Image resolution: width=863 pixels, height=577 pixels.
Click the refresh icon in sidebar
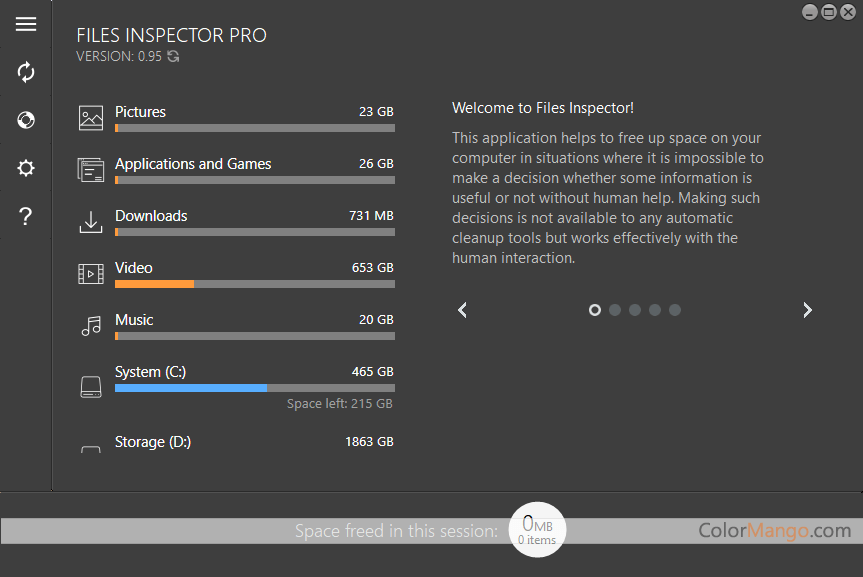(26, 72)
